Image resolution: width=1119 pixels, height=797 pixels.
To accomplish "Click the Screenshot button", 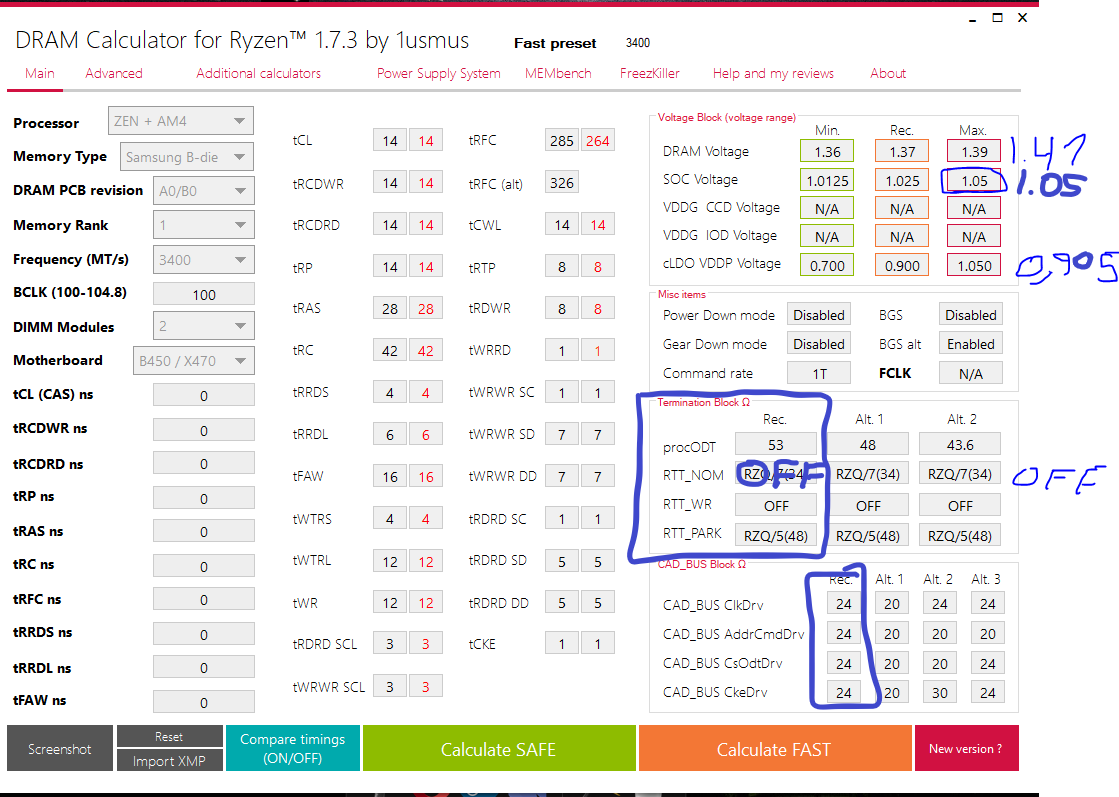I will click(60, 748).
